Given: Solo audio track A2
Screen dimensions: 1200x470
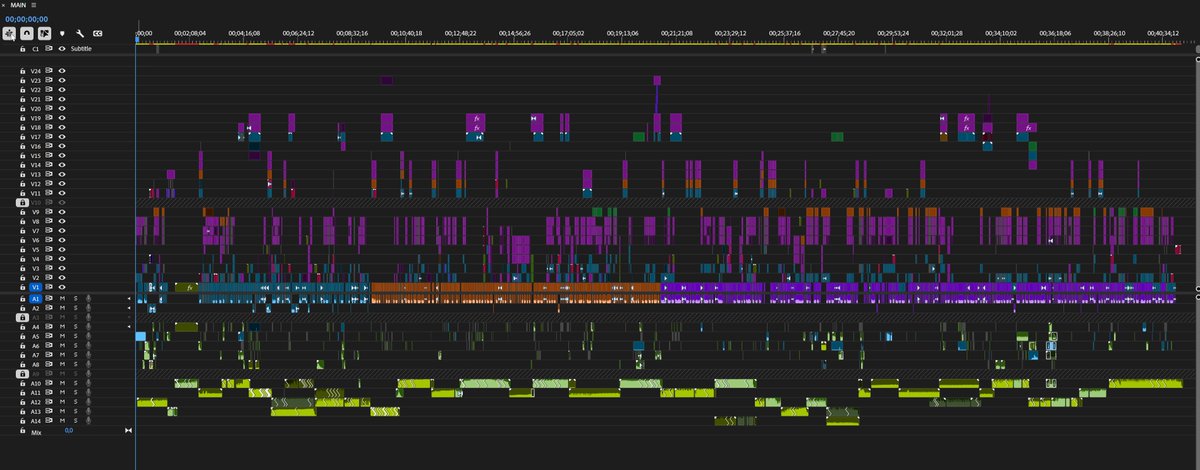Looking at the screenshot, I should (75, 308).
